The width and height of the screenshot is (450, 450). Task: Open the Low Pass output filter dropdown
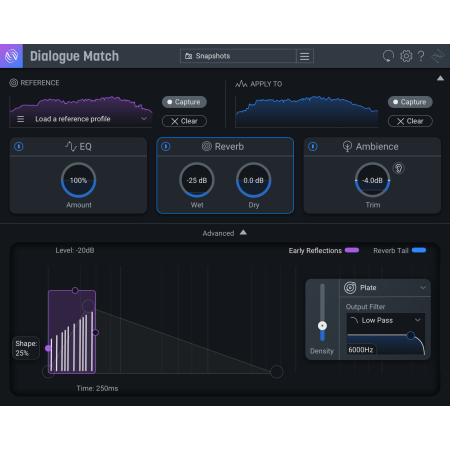[386, 320]
